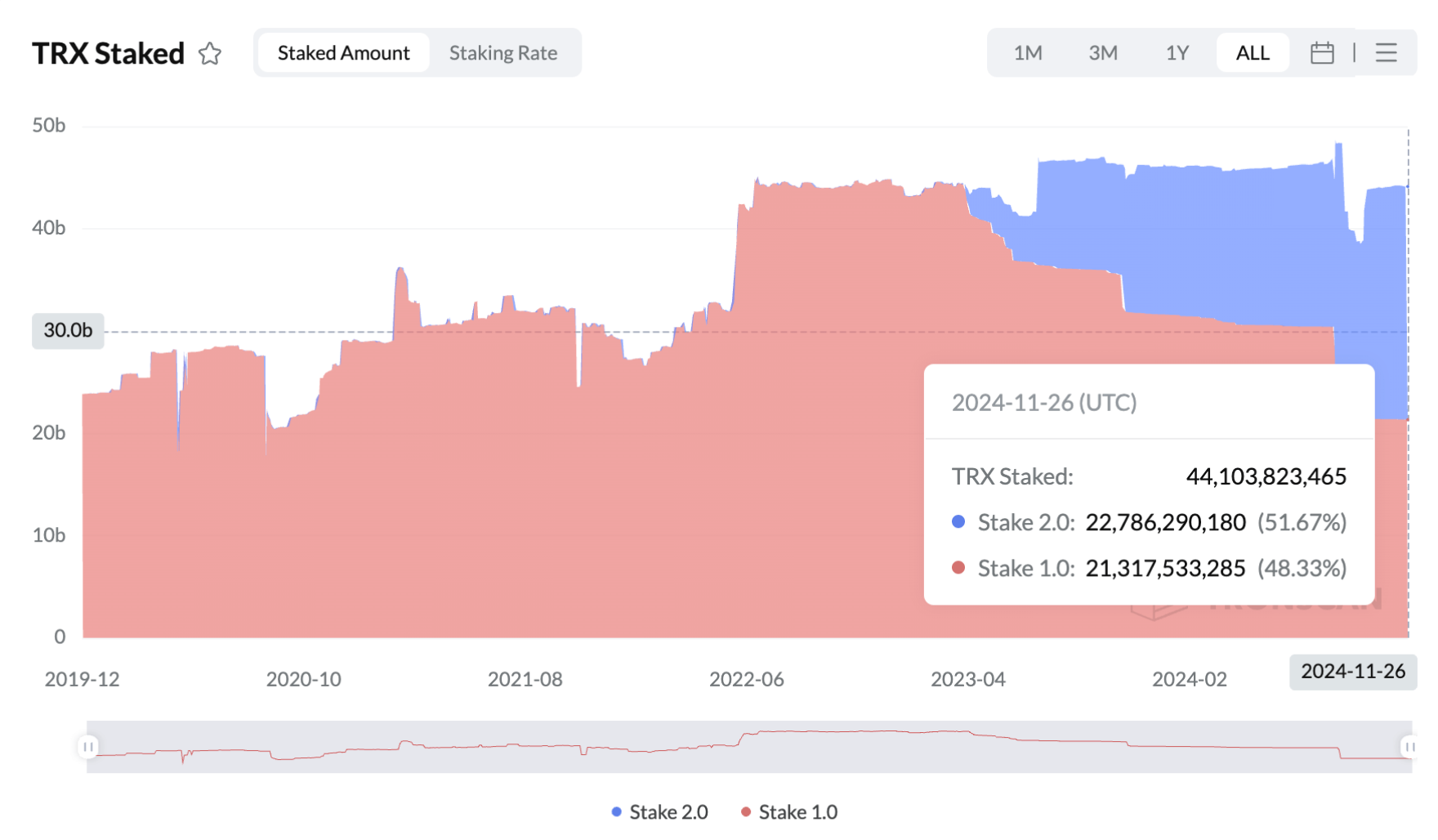The height and width of the screenshot is (840, 1438).
Task: Click the 30.0b axis value marker
Action: click(x=68, y=331)
